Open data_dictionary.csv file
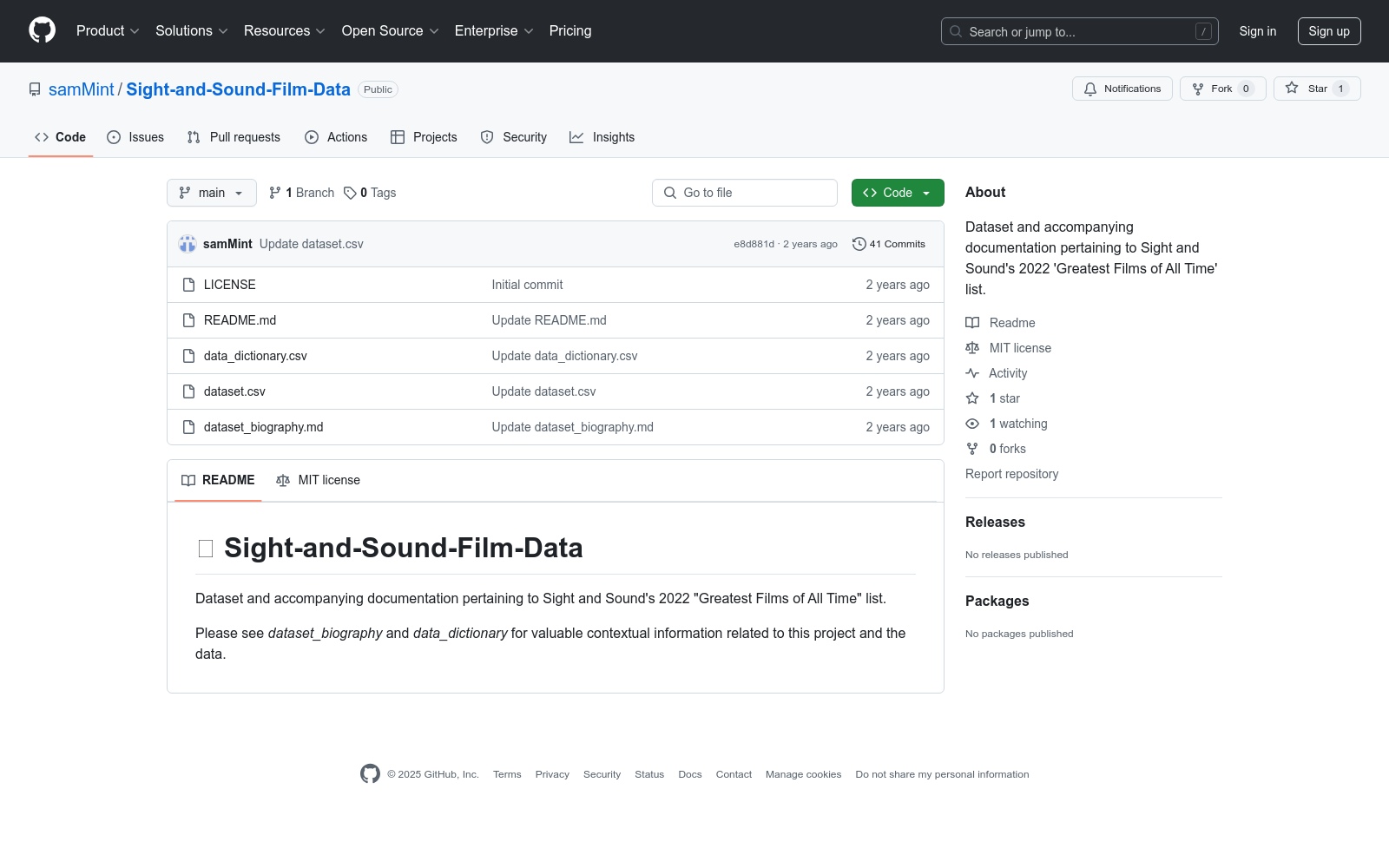This screenshot has height=868, width=1389. (x=255, y=356)
